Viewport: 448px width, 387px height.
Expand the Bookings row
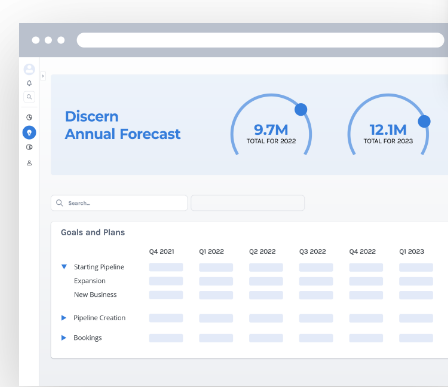(64, 338)
